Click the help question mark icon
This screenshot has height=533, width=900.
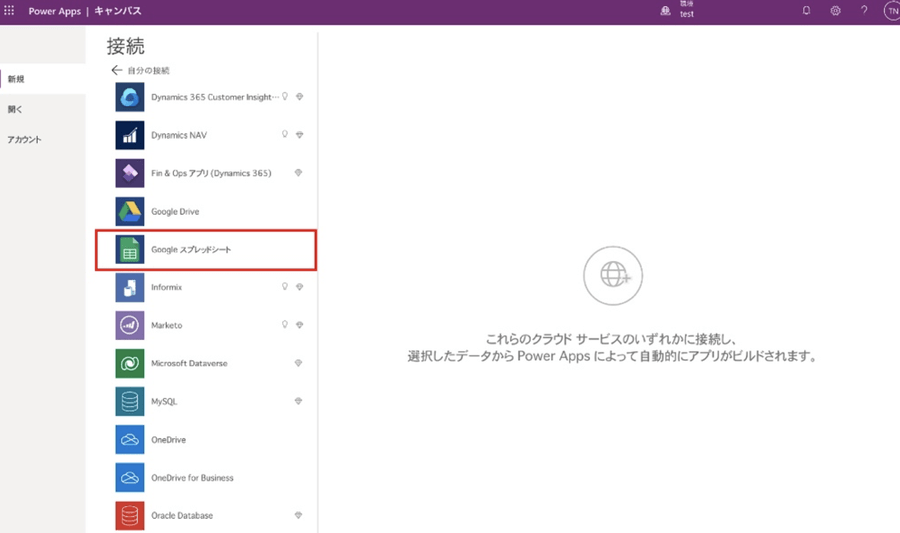[x=864, y=11]
